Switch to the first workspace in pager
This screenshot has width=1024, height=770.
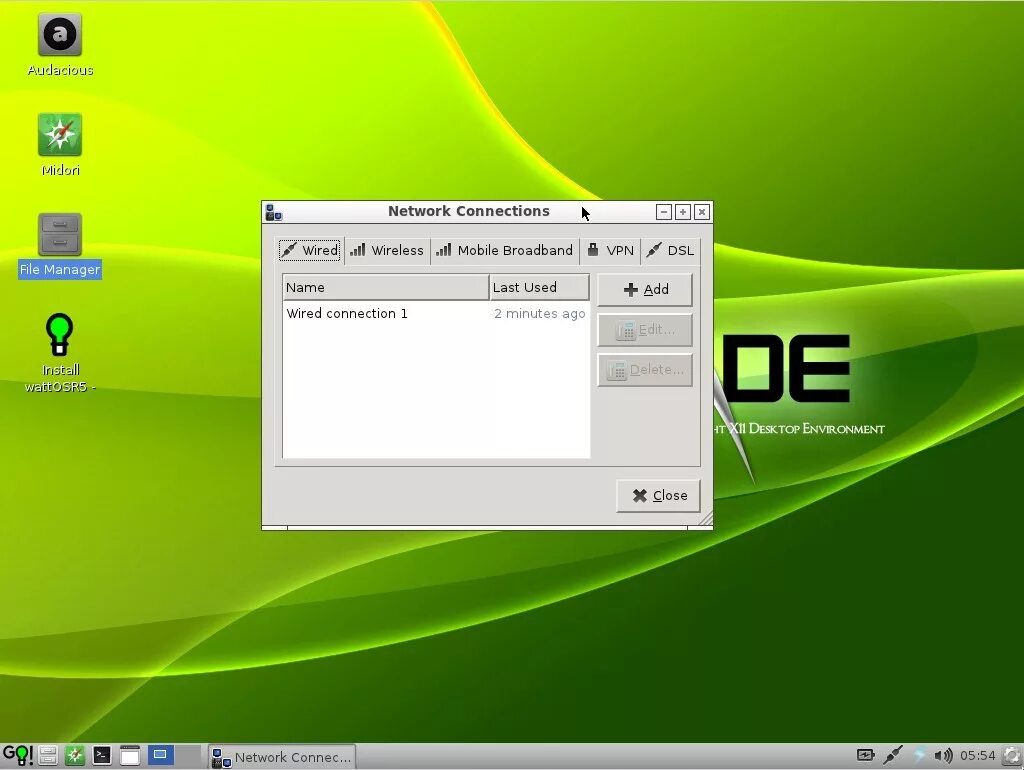[161, 756]
